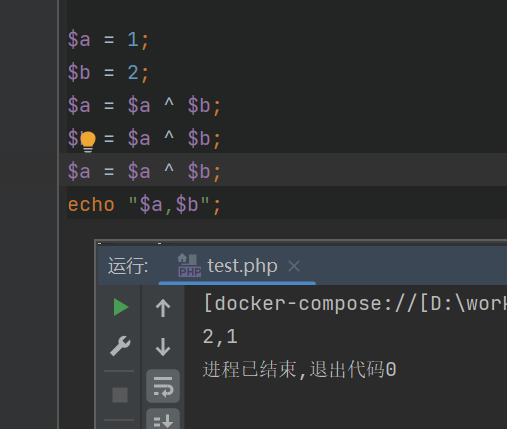Click the 进程已结束 exit code line

coord(299,370)
